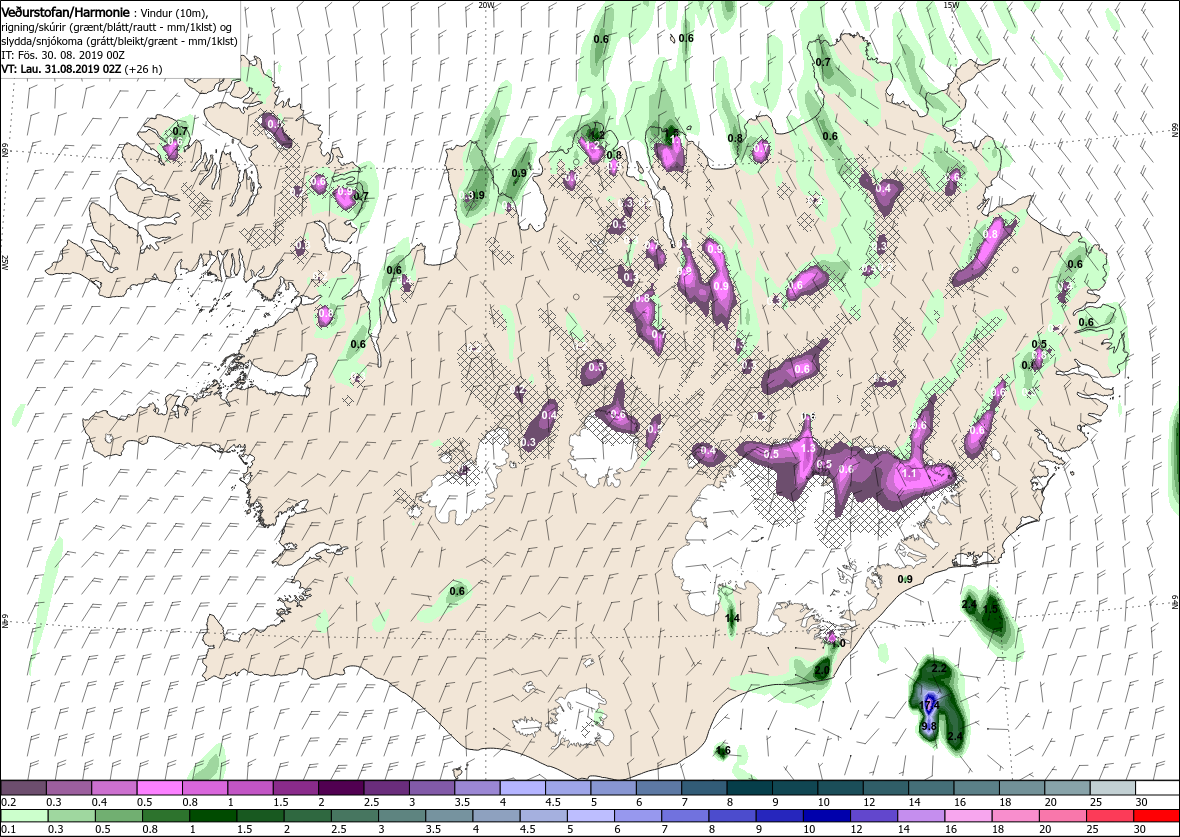Pick the violet 12 rain-scale swatch
The image size is (1180, 837).
(874, 817)
